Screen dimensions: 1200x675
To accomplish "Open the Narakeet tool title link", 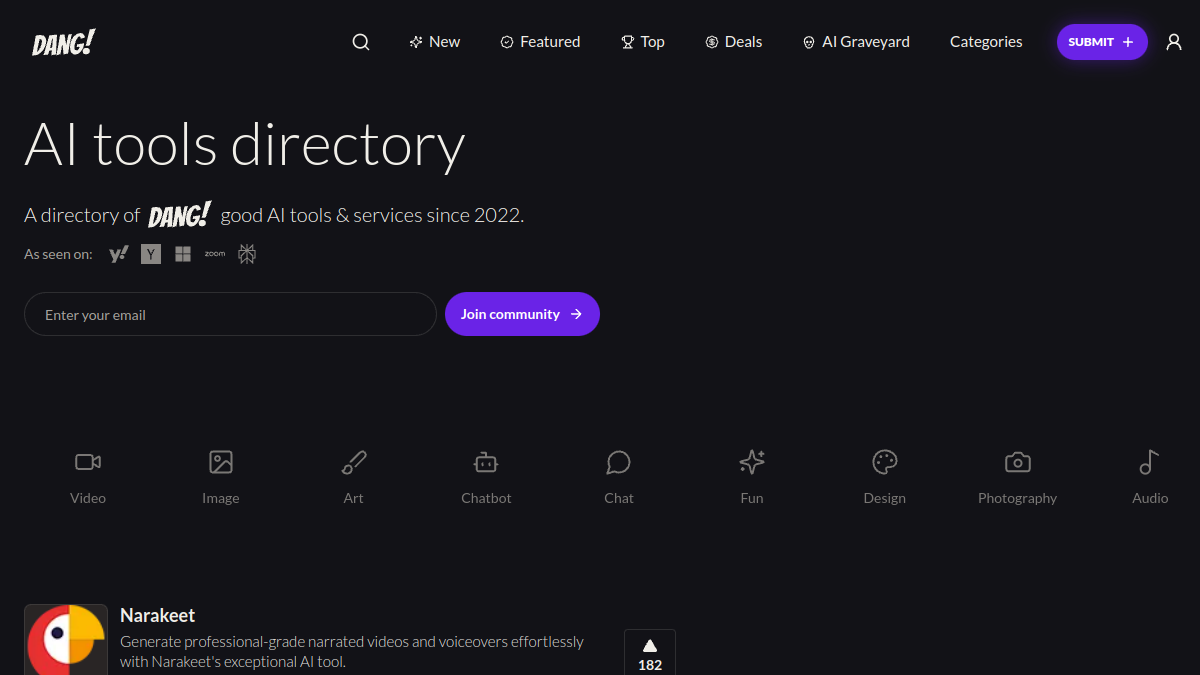I will [158, 615].
